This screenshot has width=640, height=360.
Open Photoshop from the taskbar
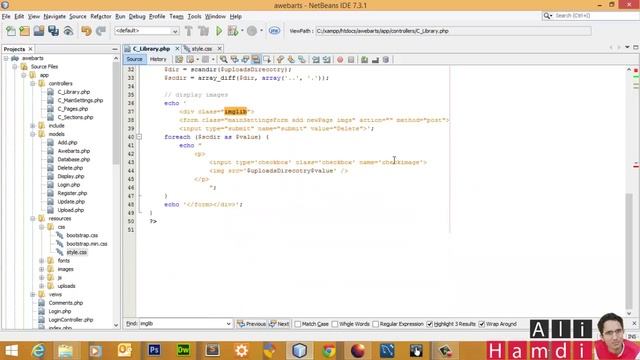click(154, 351)
